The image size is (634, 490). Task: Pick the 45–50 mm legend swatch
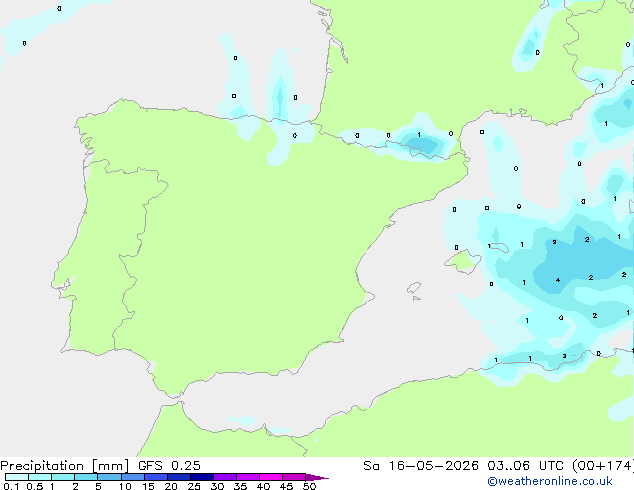(x=294, y=477)
